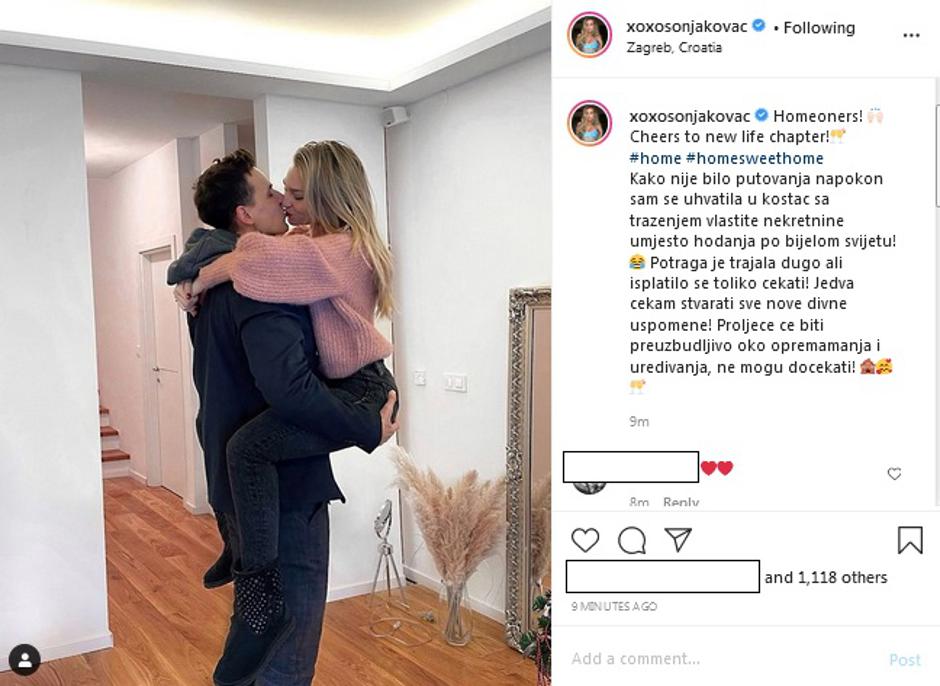This screenshot has width=940, height=686.
Task: Open Zagreb, Croatia location link
Action: click(x=674, y=47)
